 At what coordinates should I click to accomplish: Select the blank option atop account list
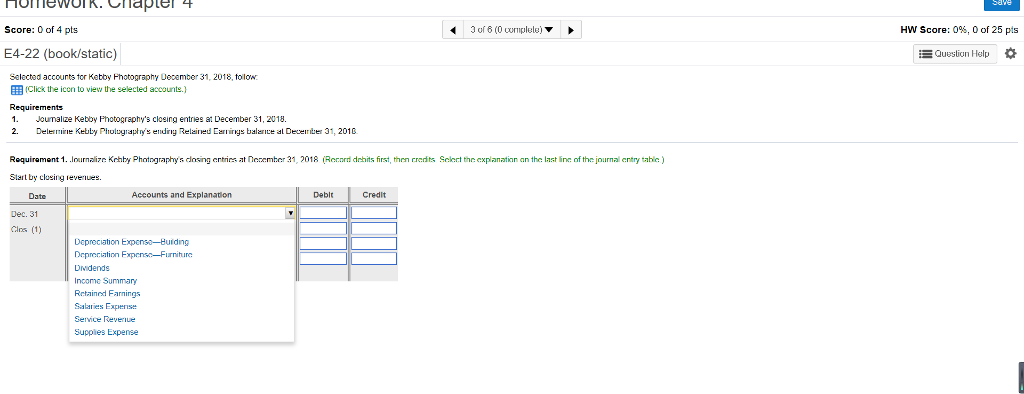pos(182,229)
